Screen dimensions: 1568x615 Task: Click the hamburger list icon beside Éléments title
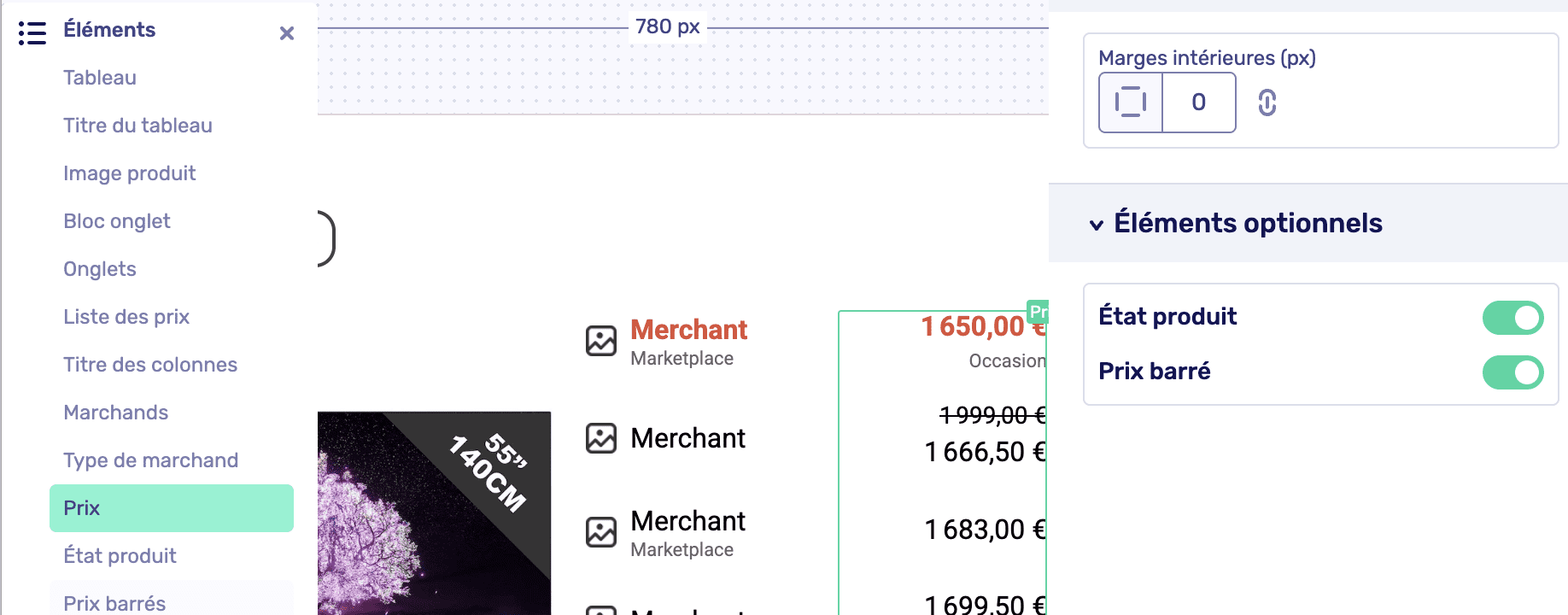tap(32, 32)
